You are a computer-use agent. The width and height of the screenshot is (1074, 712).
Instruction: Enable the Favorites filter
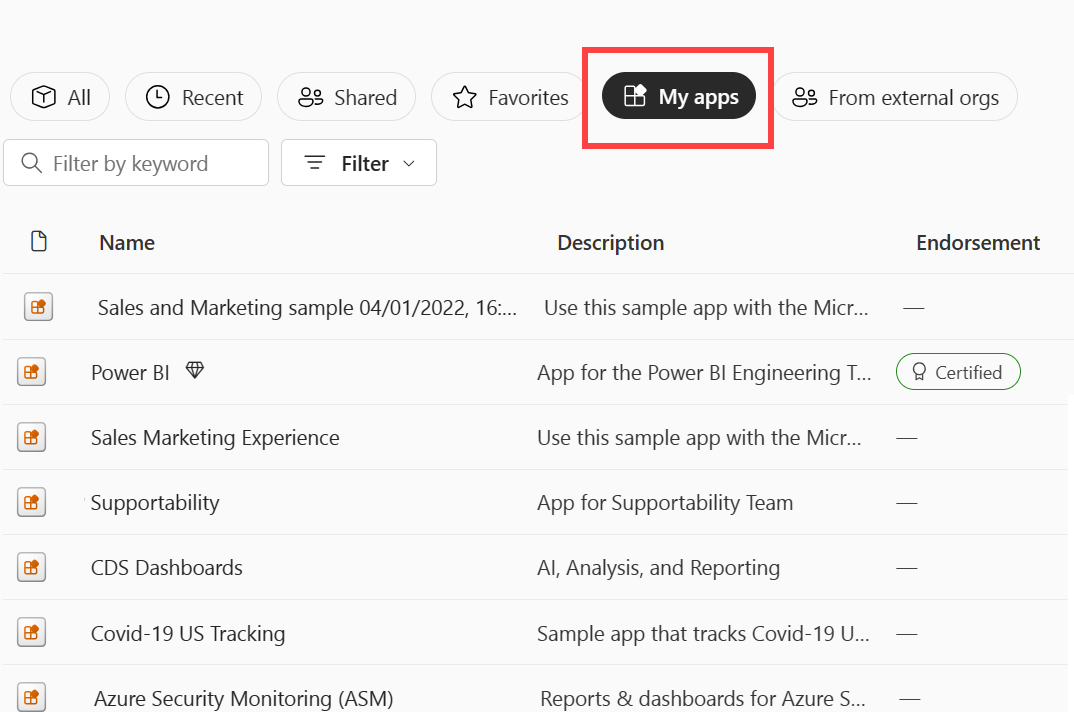point(507,97)
